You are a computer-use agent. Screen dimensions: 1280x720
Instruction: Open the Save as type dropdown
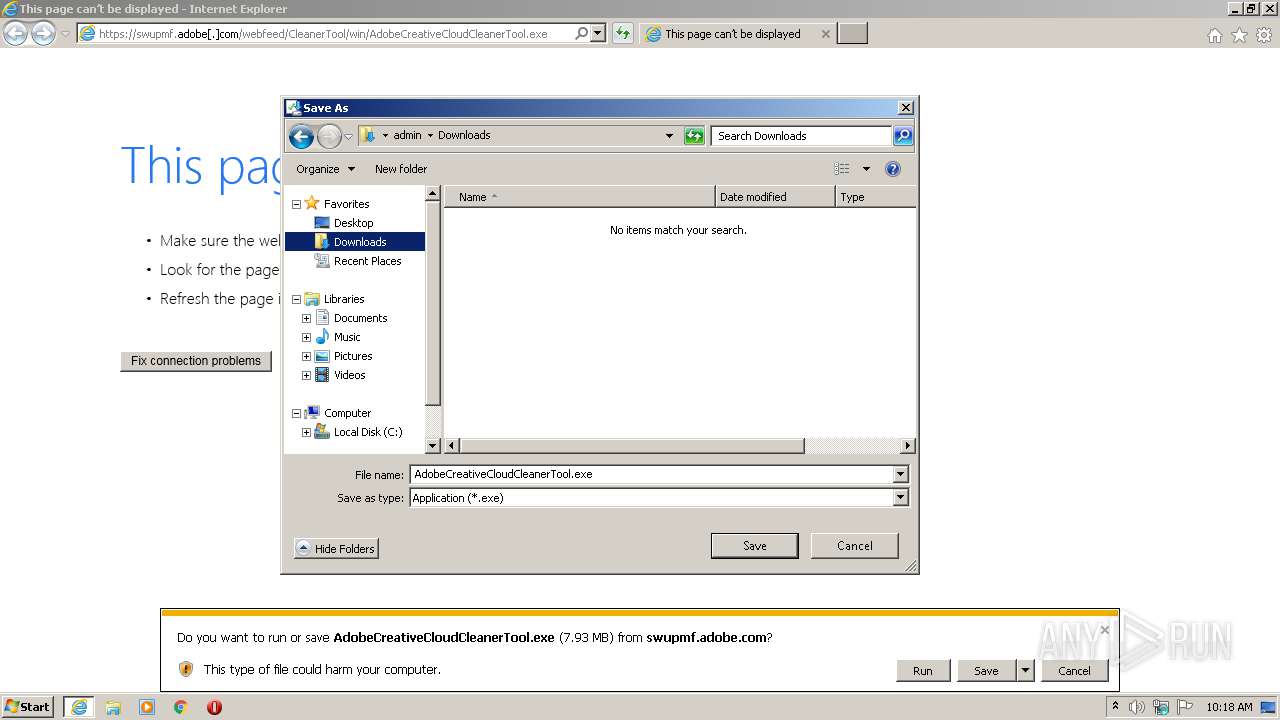900,497
